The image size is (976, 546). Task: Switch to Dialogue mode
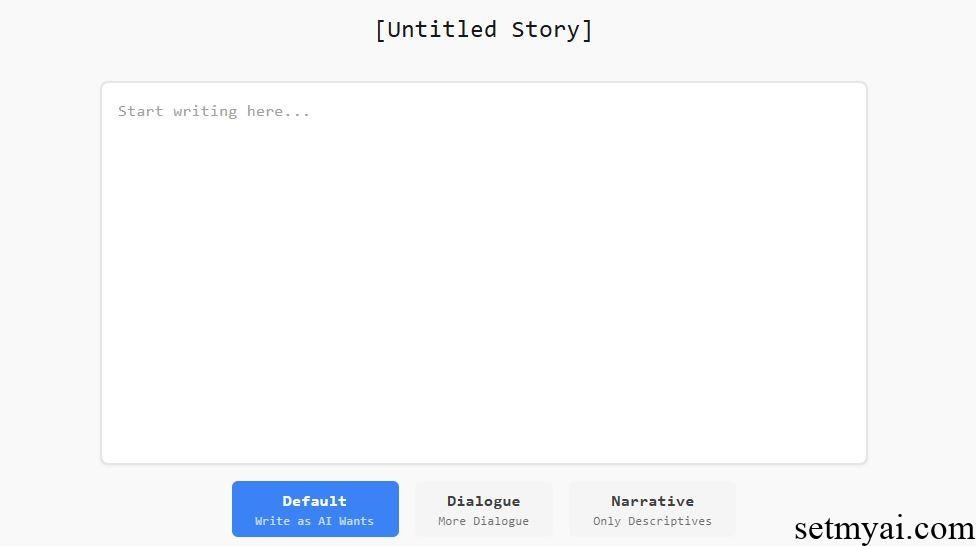tap(484, 509)
